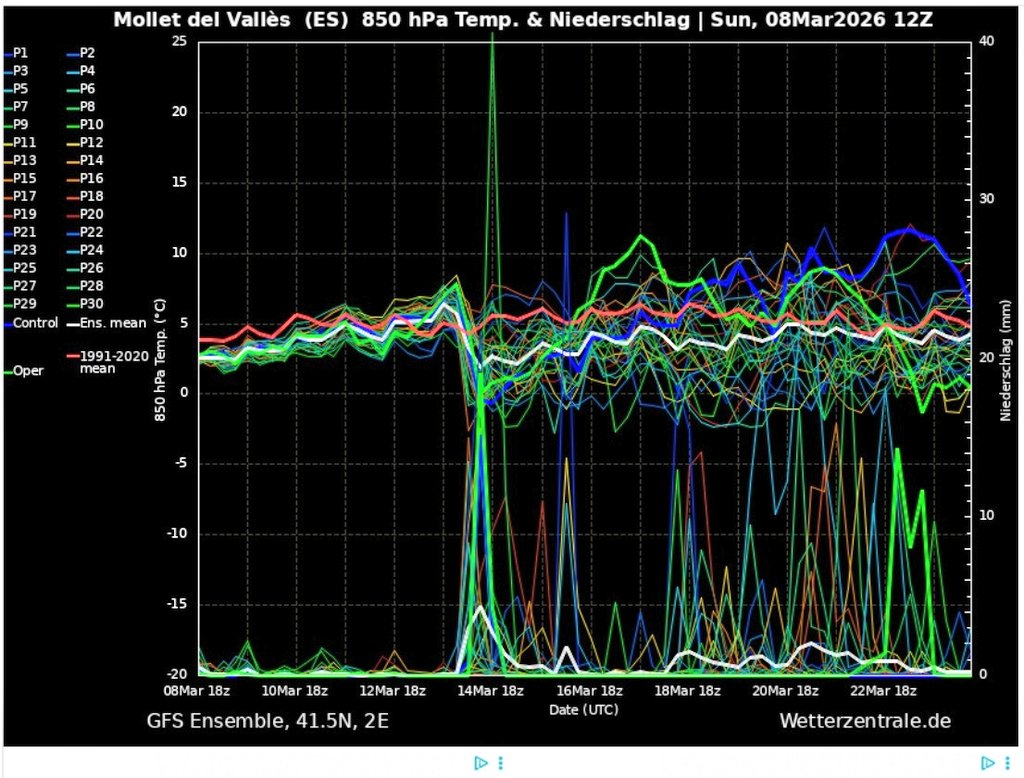Screen dimensions: 1024x778
Task: Click the 25 temperature axis tick label
Action: 180,41
